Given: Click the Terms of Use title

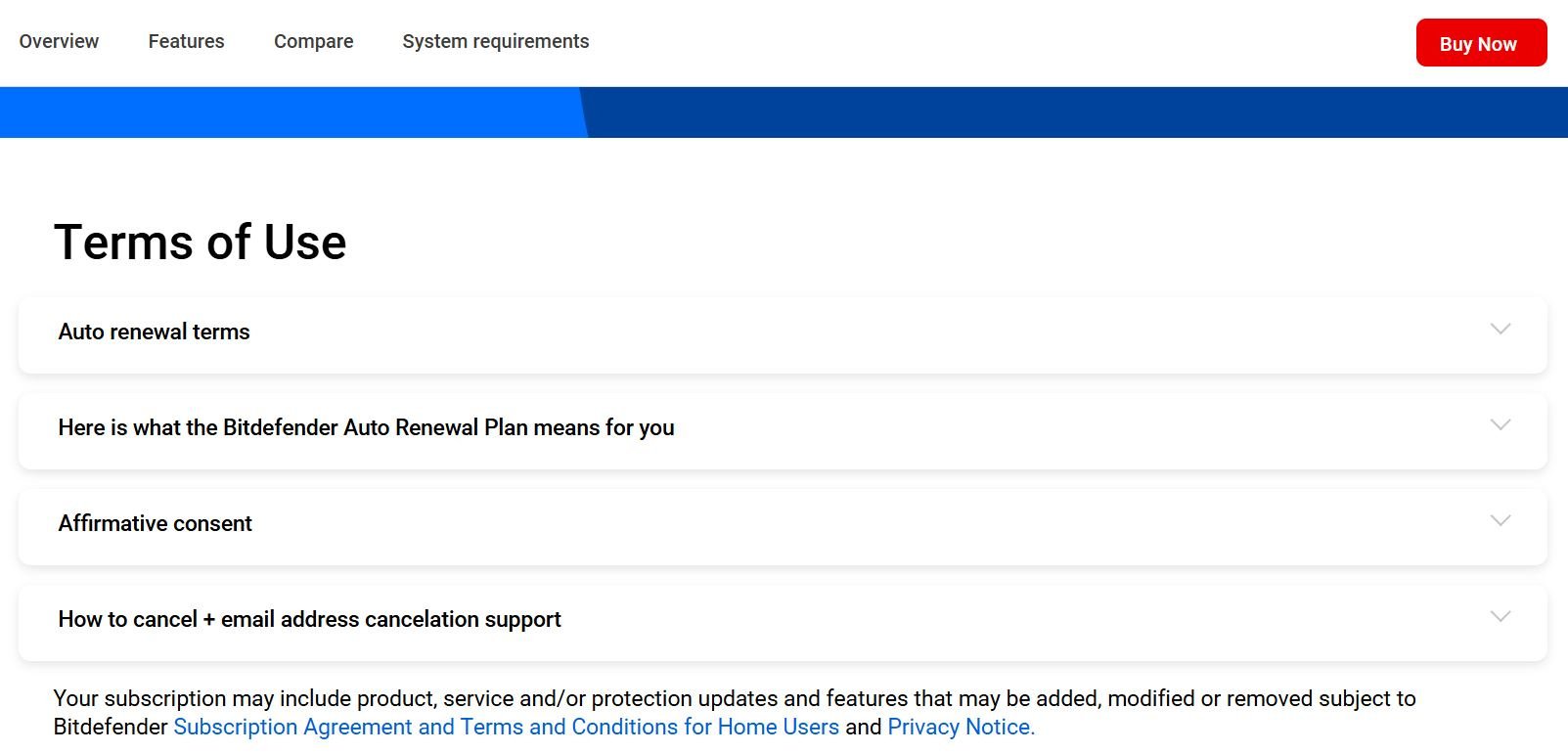Looking at the screenshot, I should (x=200, y=242).
